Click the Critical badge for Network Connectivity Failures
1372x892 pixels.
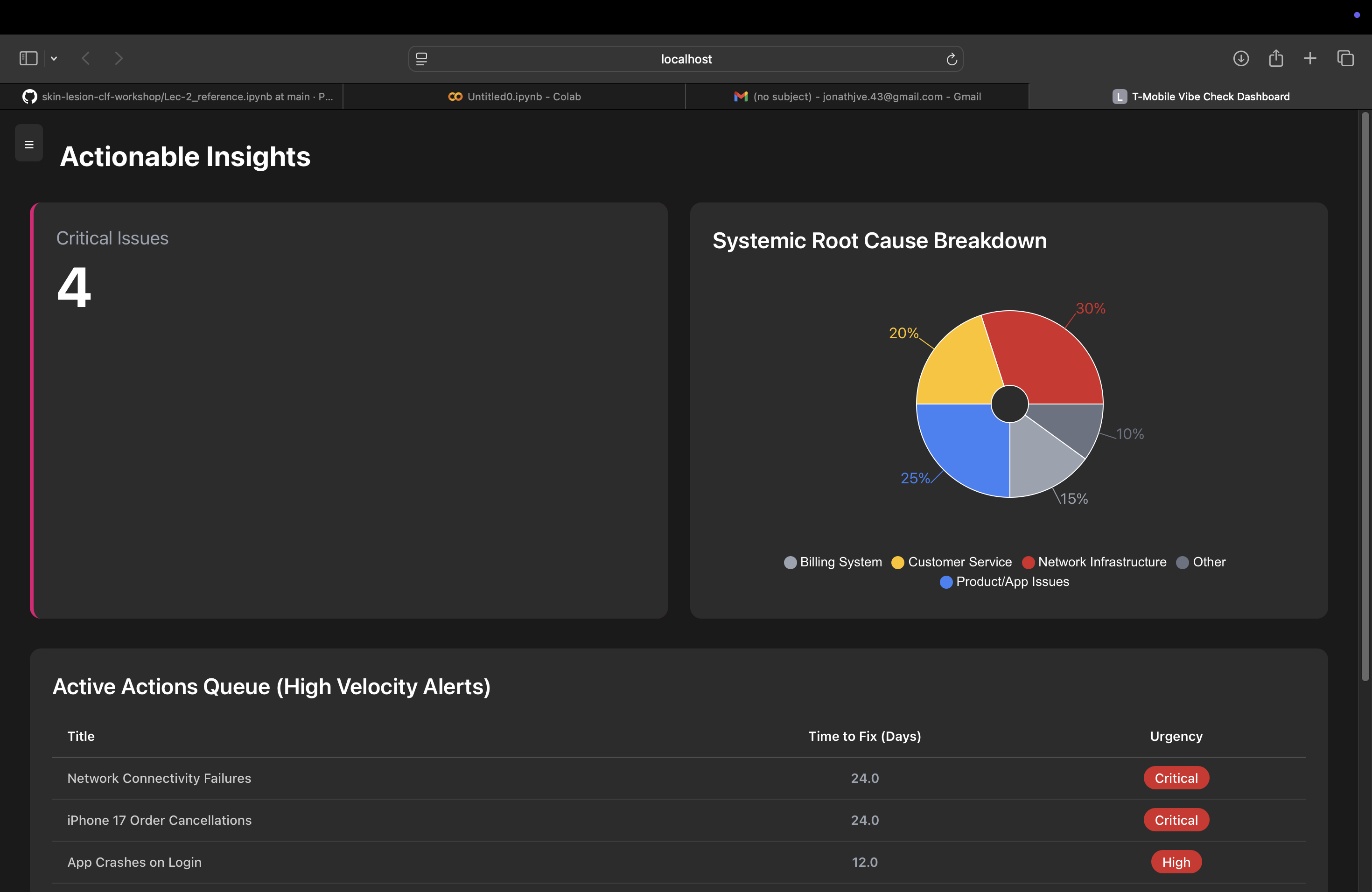1176,778
